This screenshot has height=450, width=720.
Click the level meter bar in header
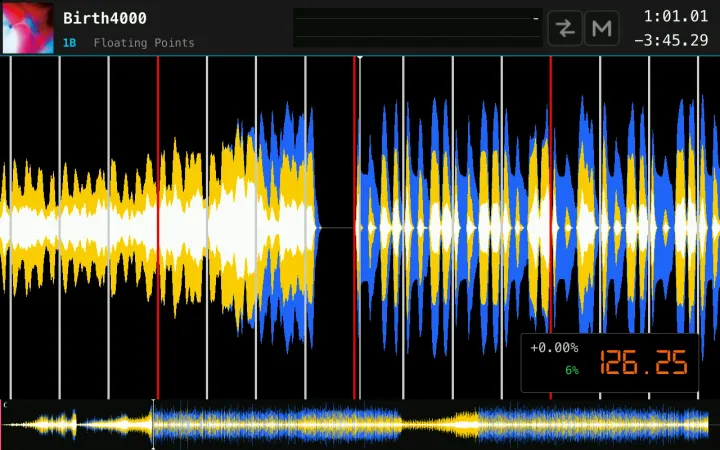[x=417, y=28]
